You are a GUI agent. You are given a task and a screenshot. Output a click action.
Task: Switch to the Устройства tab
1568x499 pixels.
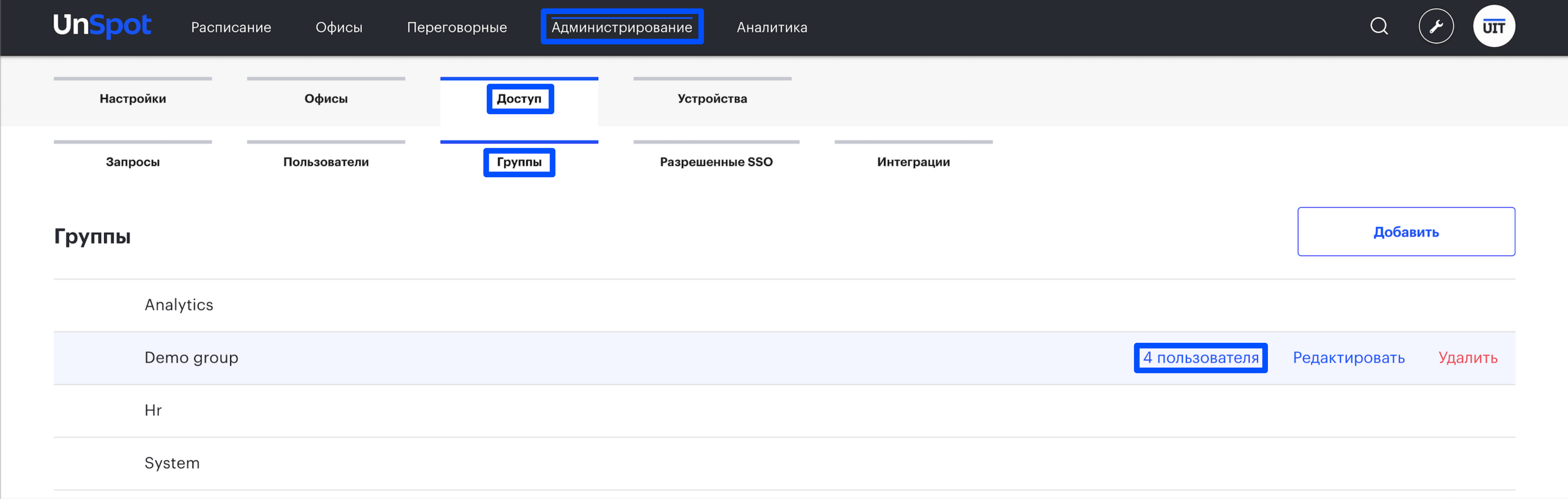click(712, 98)
